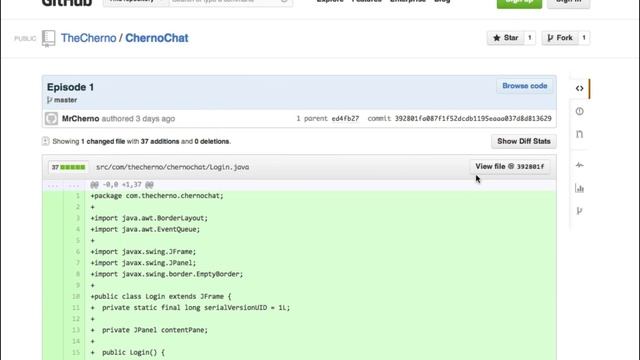Click the Browse code button
Screen dimensions: 640x360
pos(524,86)
